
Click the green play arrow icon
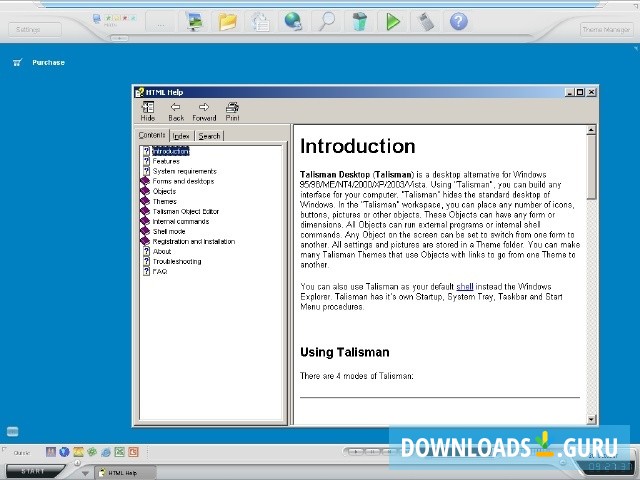[393, 21]
